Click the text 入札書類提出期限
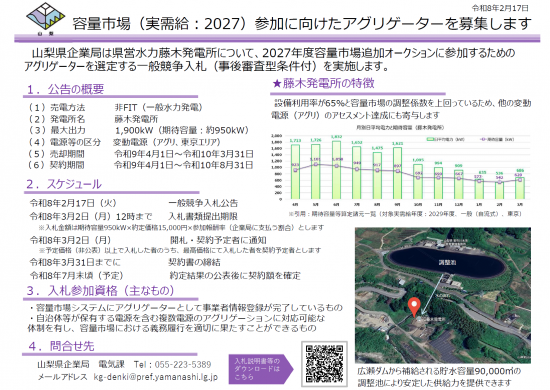 [203, 216]
